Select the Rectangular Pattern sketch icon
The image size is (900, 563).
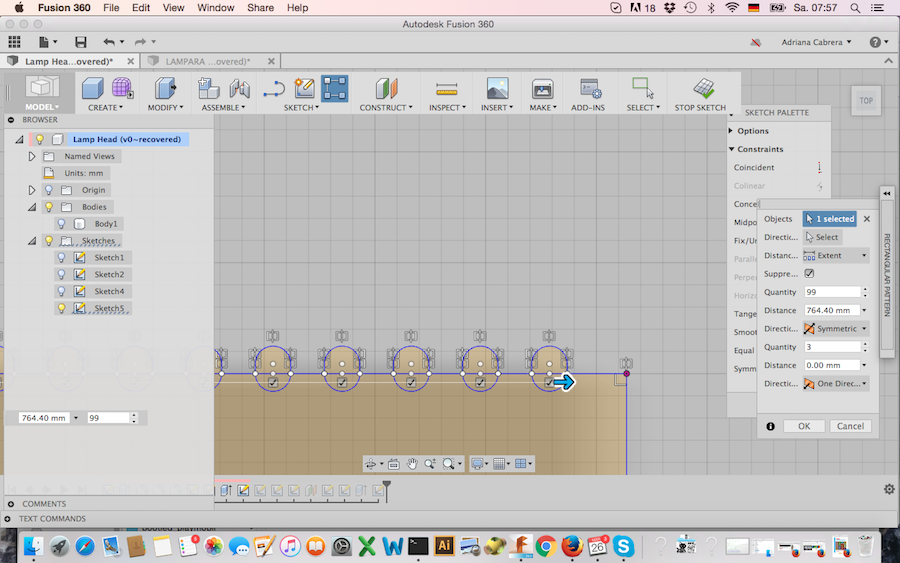[x=335, y=88]
